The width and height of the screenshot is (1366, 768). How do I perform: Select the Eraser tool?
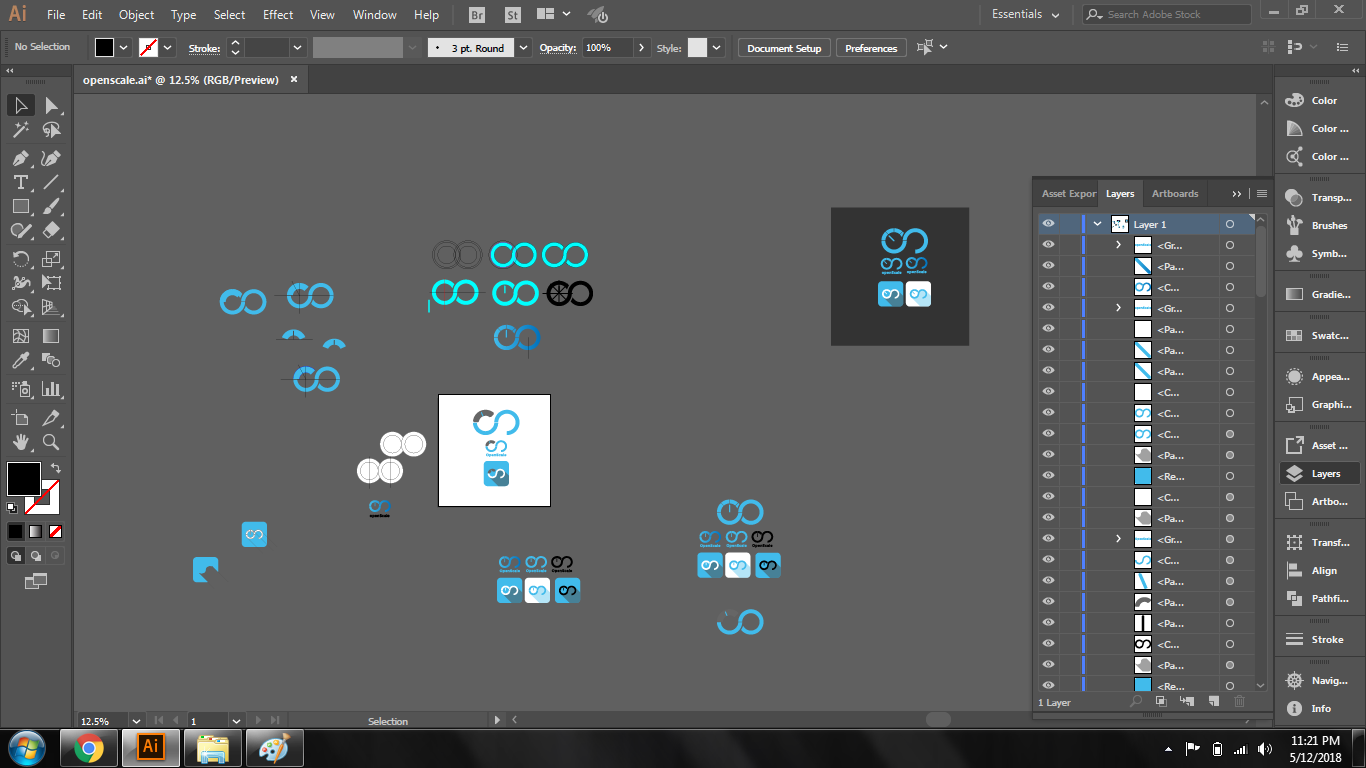(51, 230)
